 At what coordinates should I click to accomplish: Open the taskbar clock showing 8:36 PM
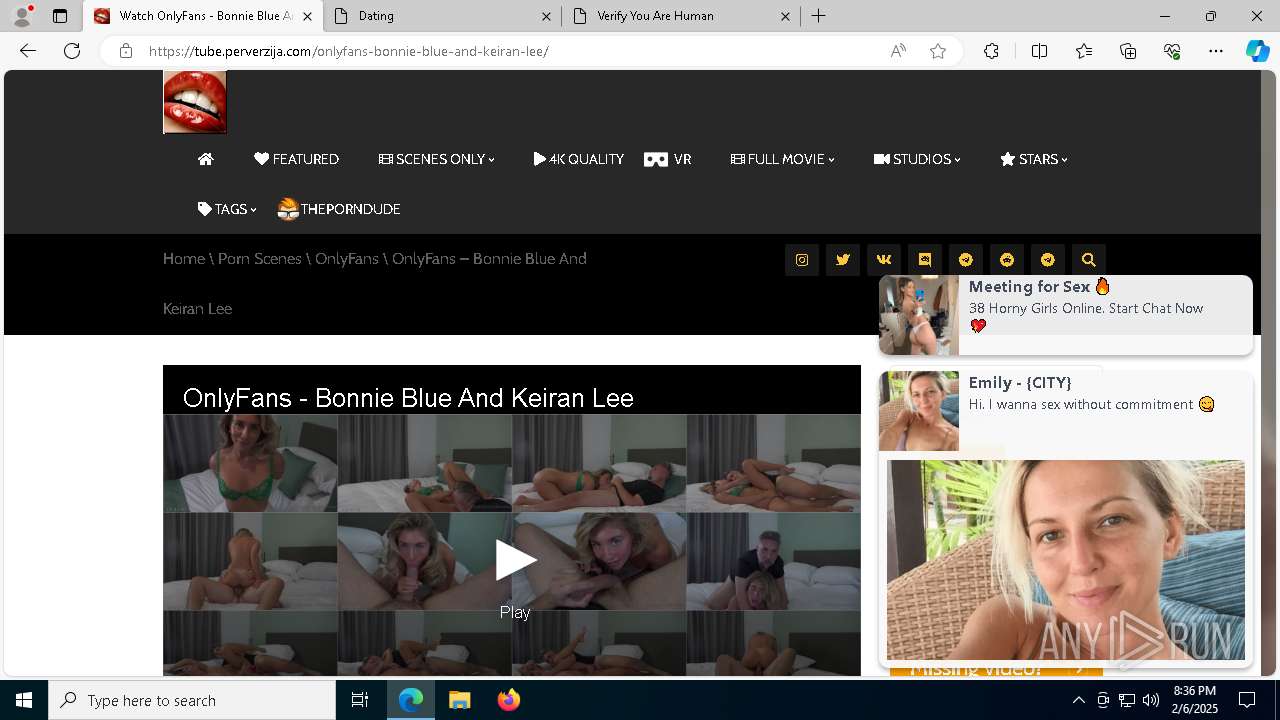1194,700
